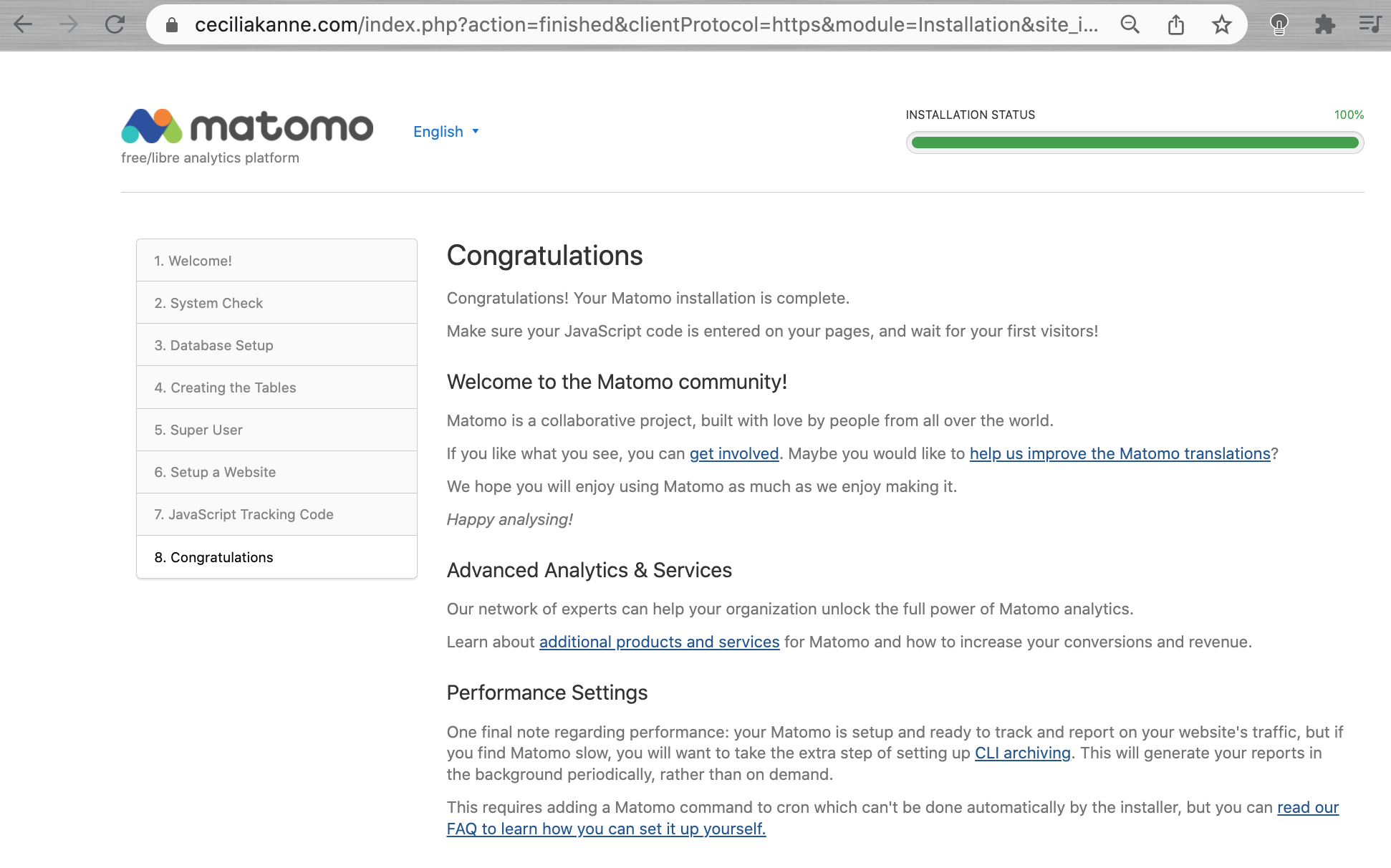
Task: Open the media controls playlist icon
Action: [1370, 25]
